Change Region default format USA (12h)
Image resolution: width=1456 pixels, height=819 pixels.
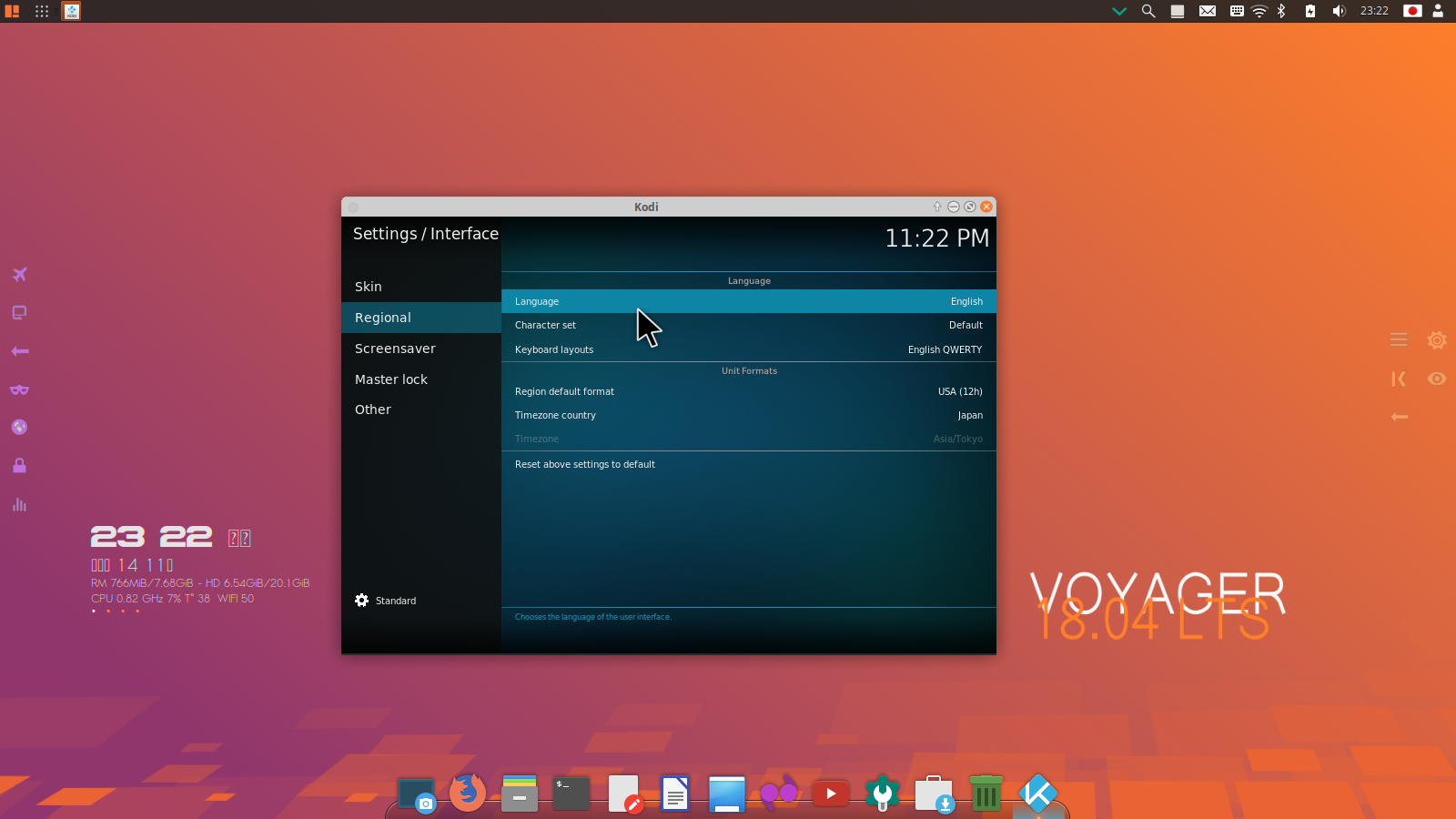[749, 391]
